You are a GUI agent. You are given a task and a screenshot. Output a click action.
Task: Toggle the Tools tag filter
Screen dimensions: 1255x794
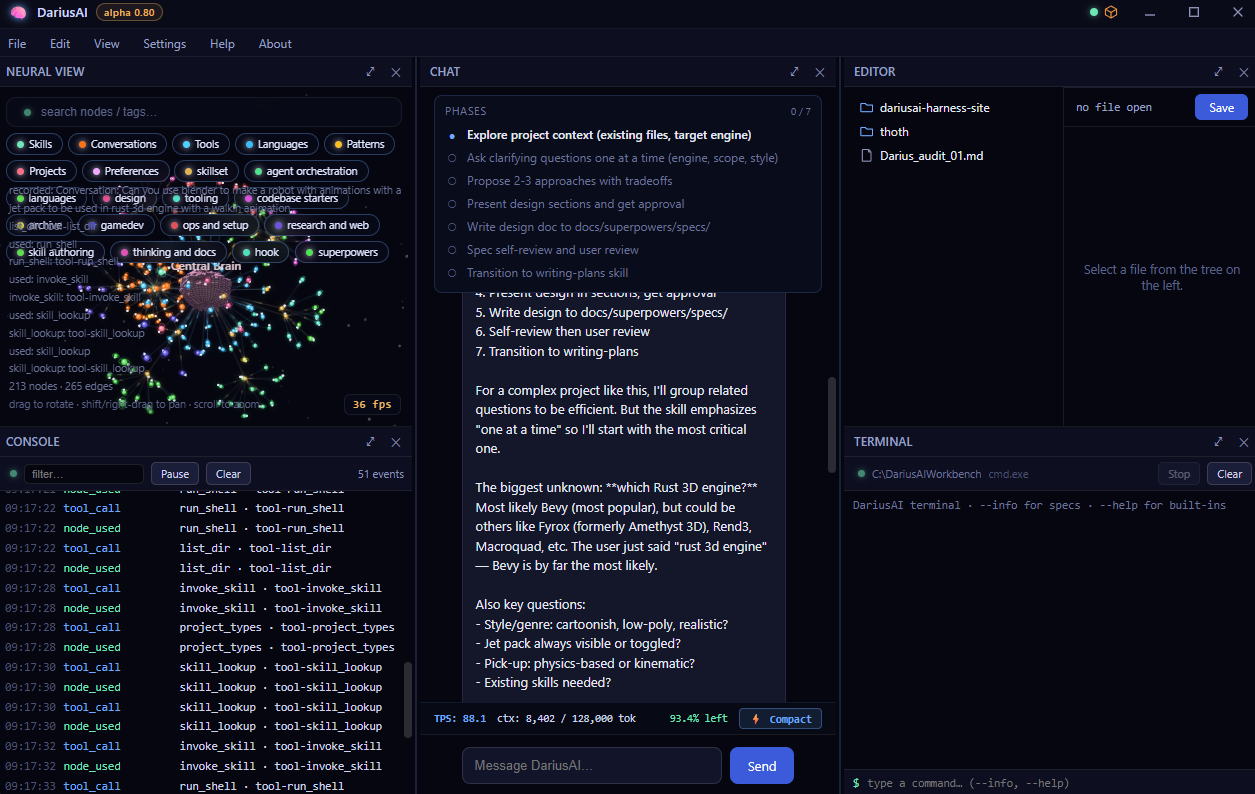click(x=201, y=144)
